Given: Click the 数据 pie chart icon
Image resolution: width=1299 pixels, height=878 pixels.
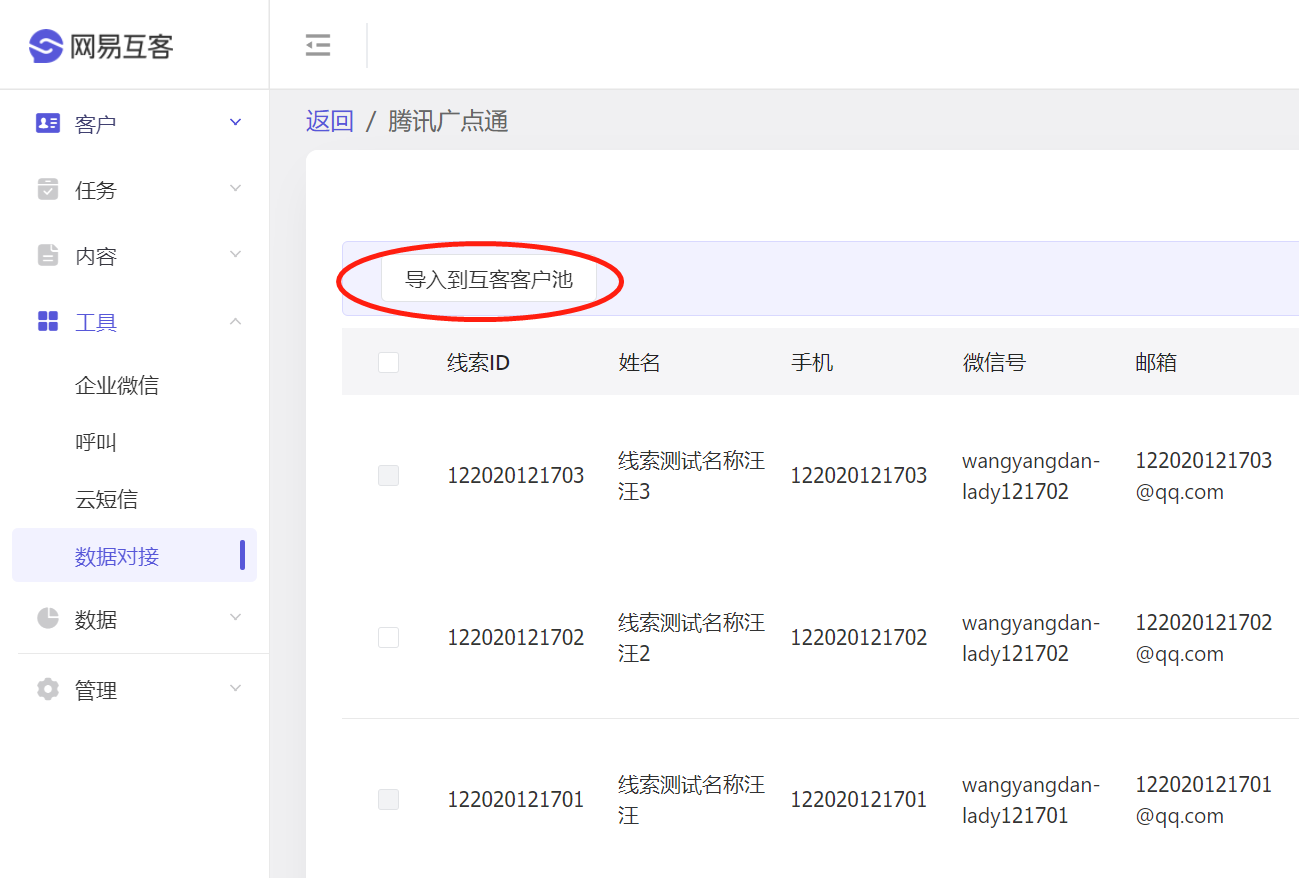Looking at the screenshot, I should [x=48, y=618].
